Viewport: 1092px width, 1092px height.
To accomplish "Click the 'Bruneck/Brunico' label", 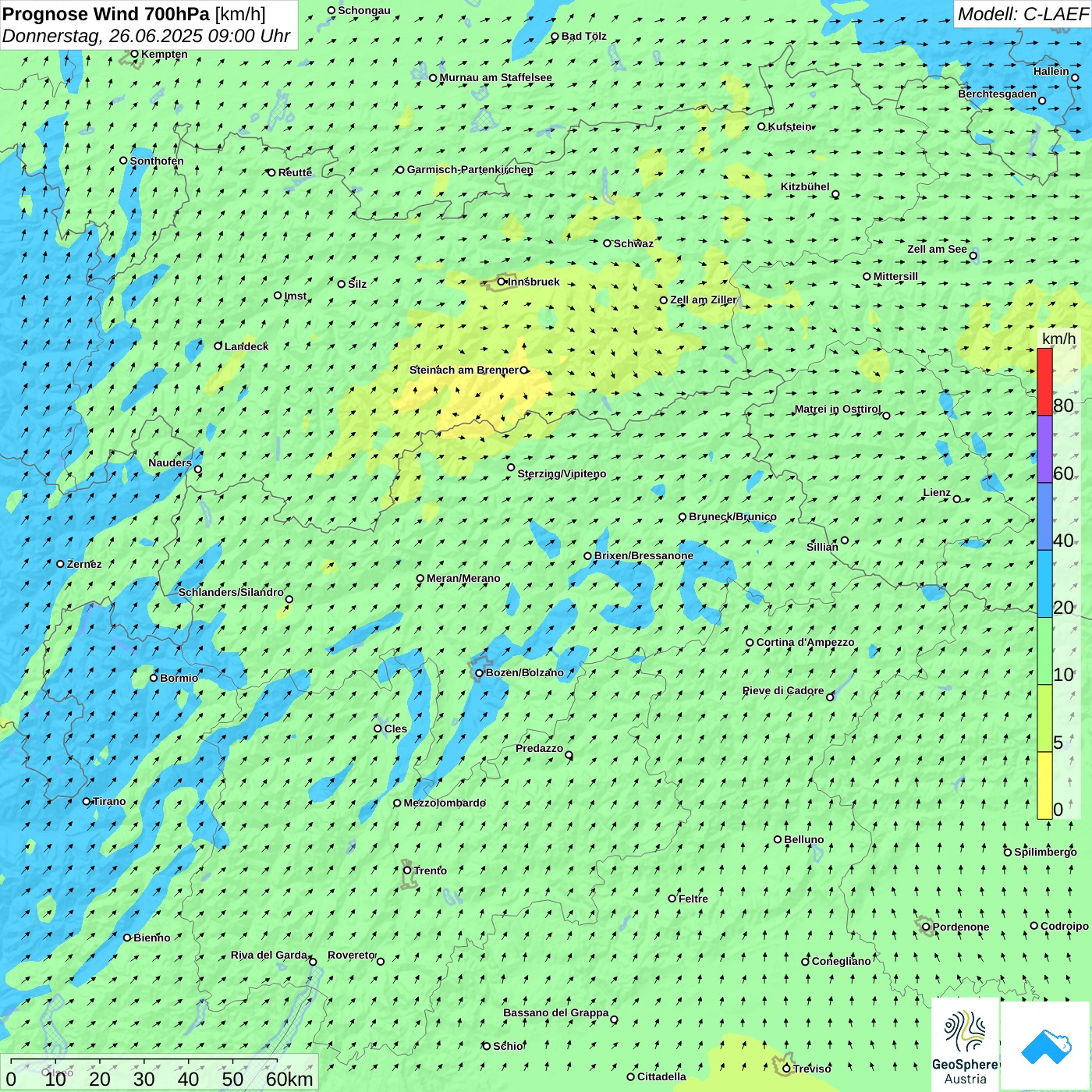I will coord(732,516).
